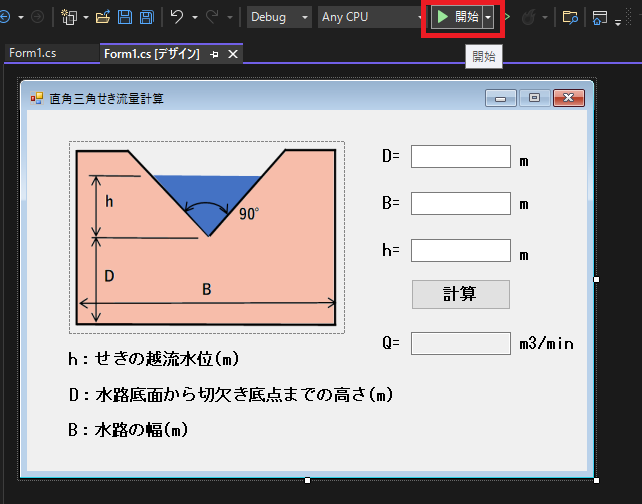This screenshot has width=642, height=504.
Task: Click the Redo icon
Action: pos(212,17)
